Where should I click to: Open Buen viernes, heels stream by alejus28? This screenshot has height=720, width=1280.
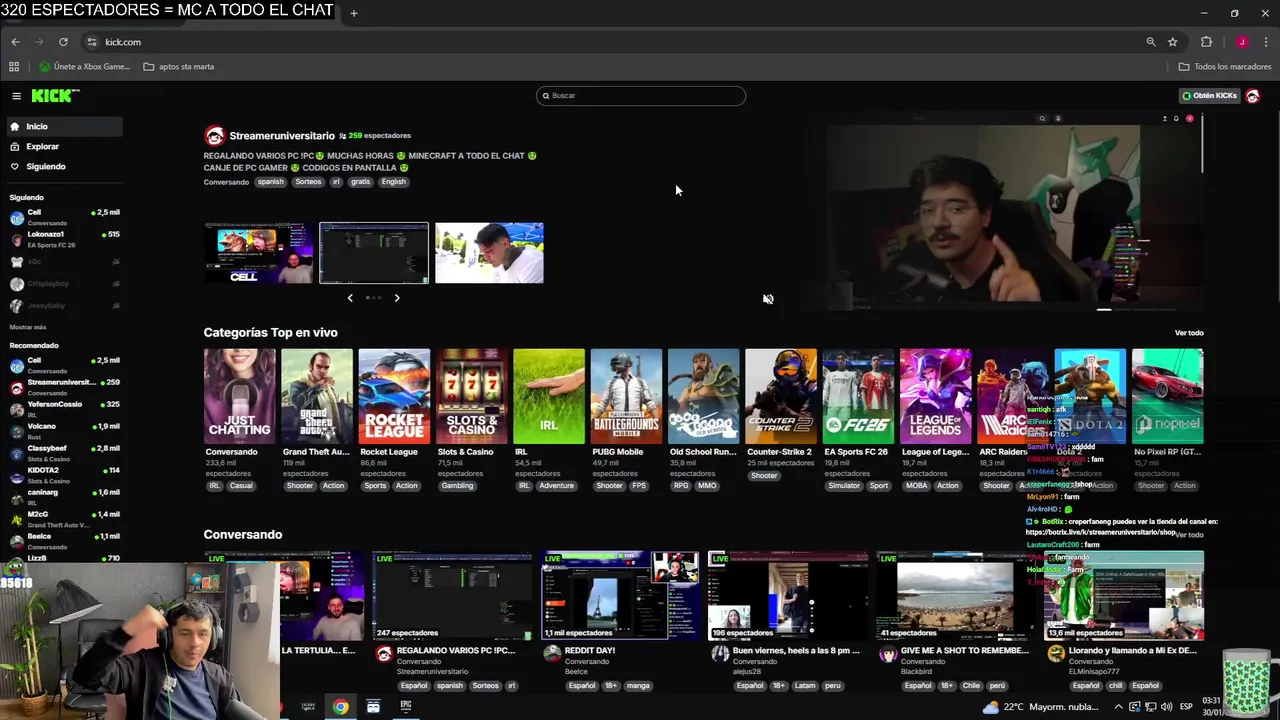pyautogui.click(x=787, y=596)
